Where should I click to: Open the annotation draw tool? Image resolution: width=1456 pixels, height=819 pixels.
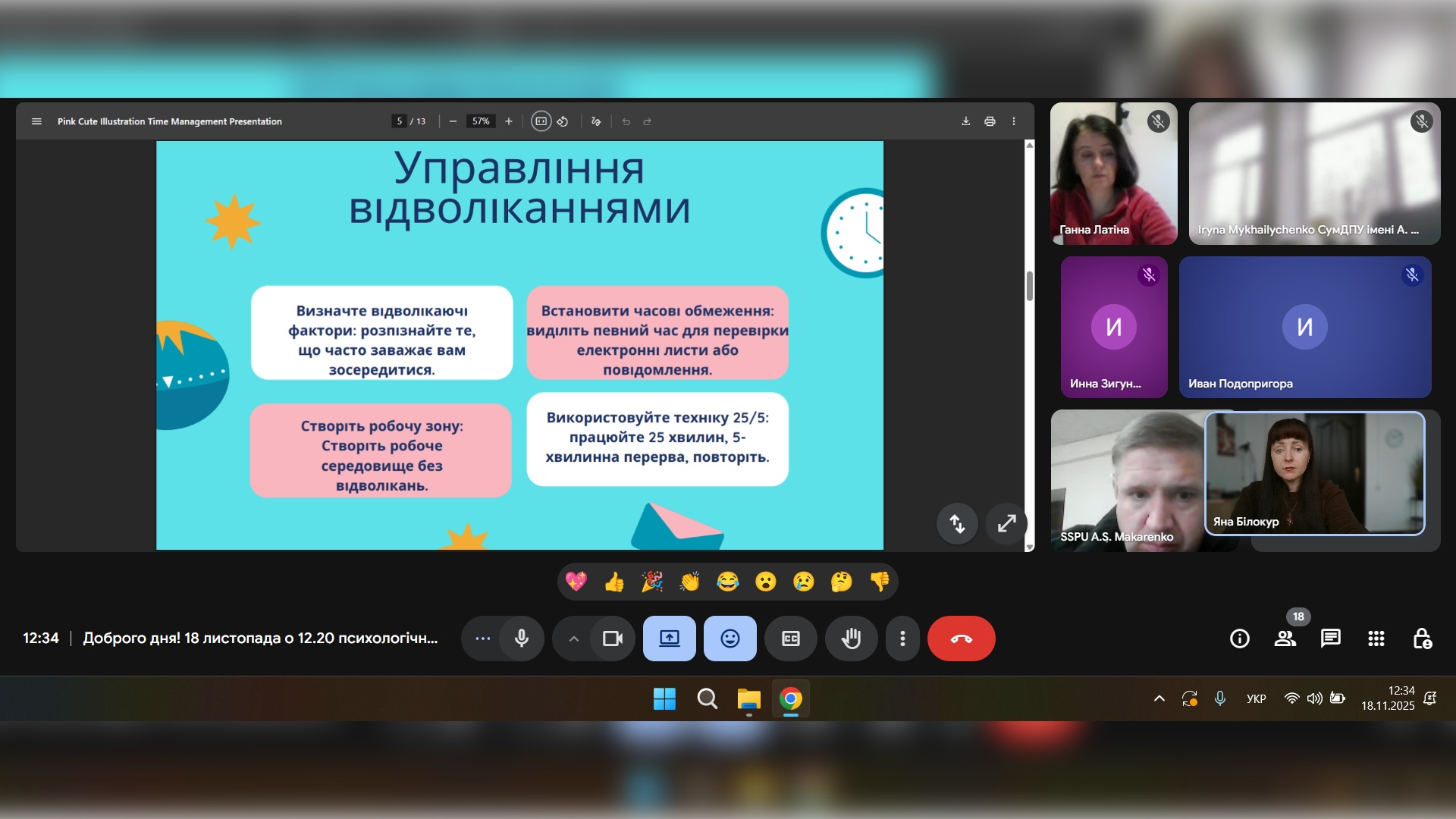pos(596,121)
